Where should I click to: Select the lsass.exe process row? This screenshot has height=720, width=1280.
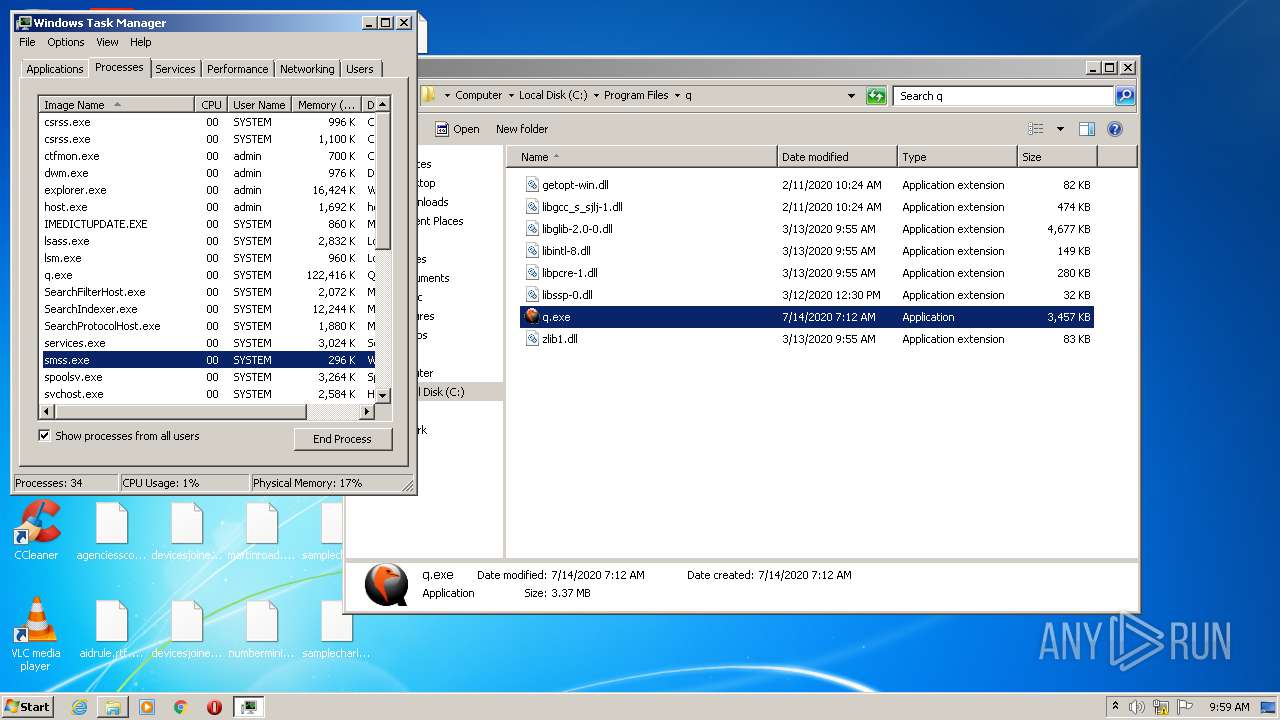coord(207,241)
